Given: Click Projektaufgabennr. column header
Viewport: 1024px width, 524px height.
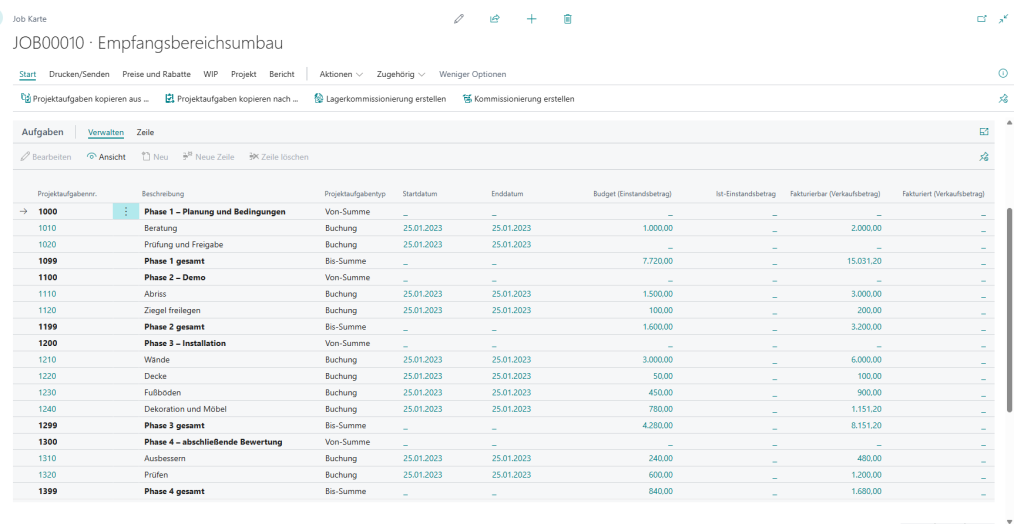Looking at the screenshot, I should pyautogui.click(x=67, y=194).
